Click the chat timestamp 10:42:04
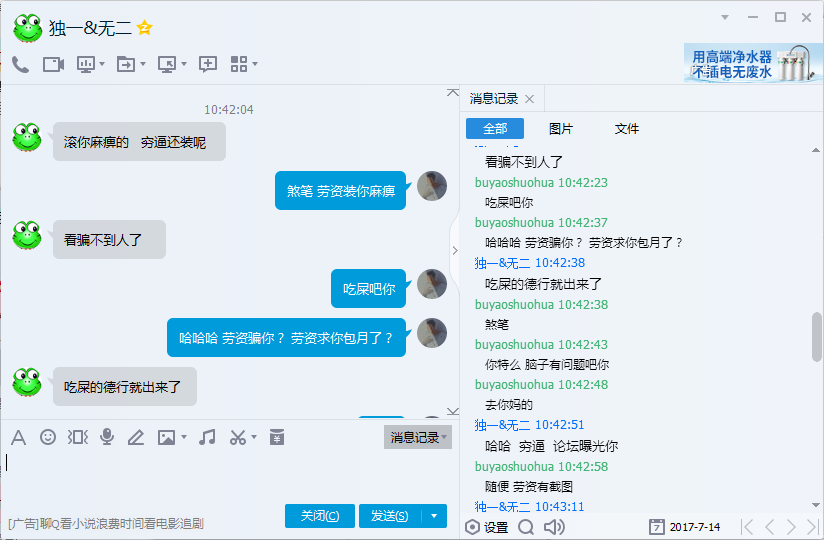824x540 pixels. [229, 109]
